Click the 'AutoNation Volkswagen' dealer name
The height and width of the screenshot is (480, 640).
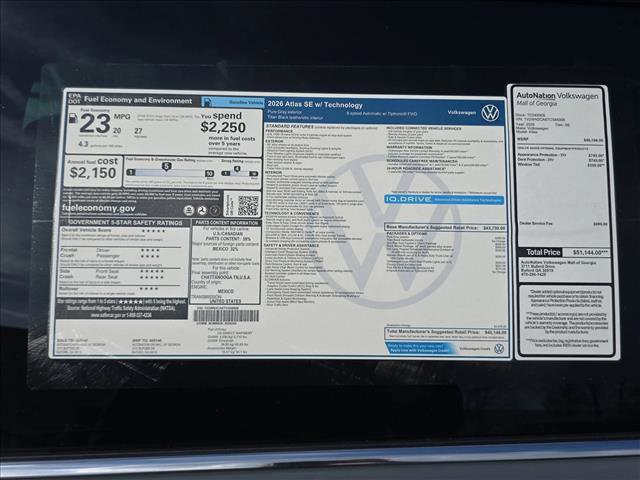(557, 96)
